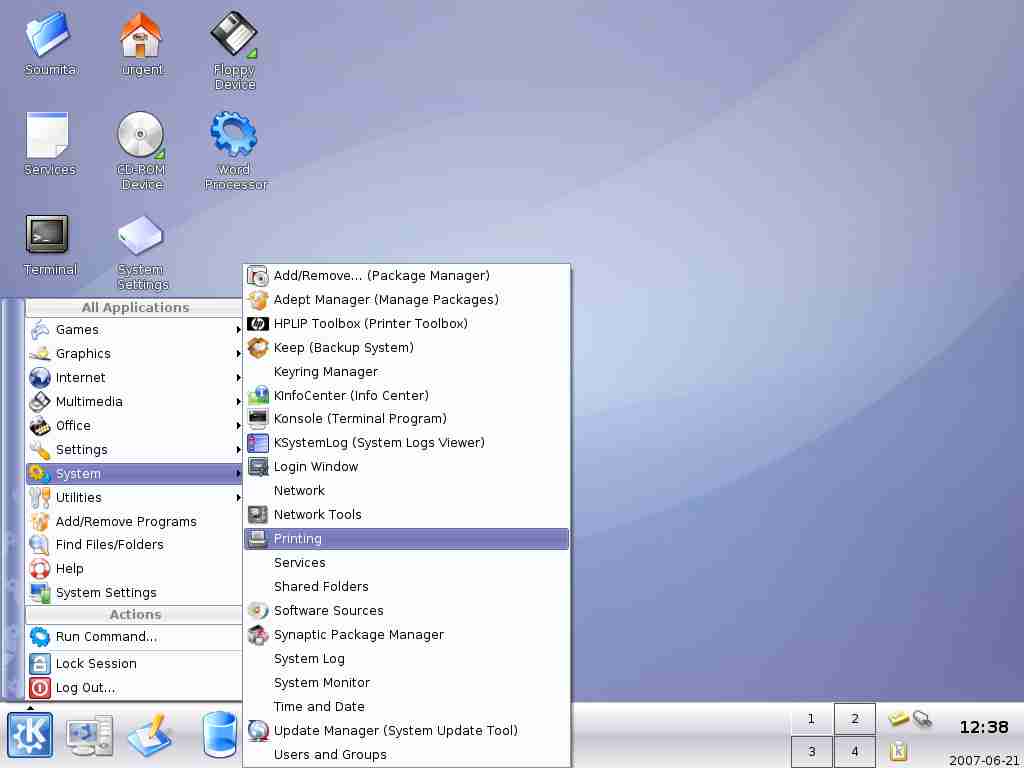Expand the Office submenu

coord(135,426)
